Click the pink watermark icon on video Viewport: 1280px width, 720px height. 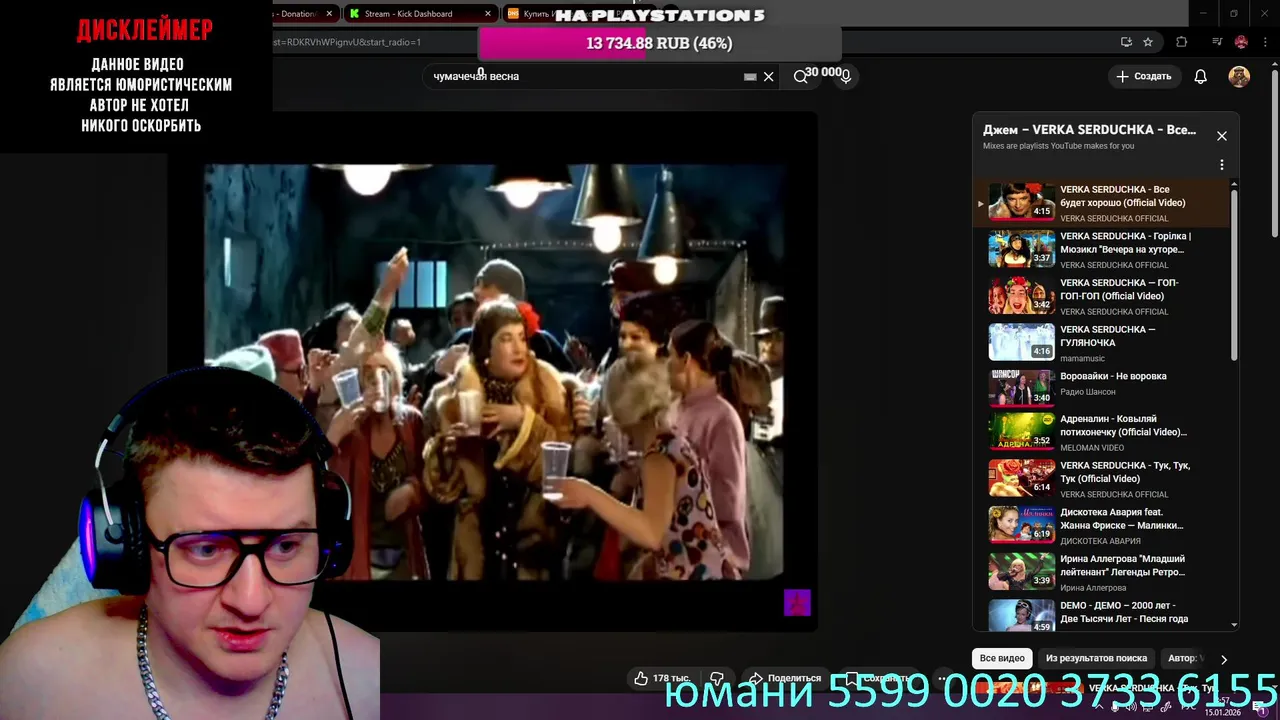(x=797, y=603)
